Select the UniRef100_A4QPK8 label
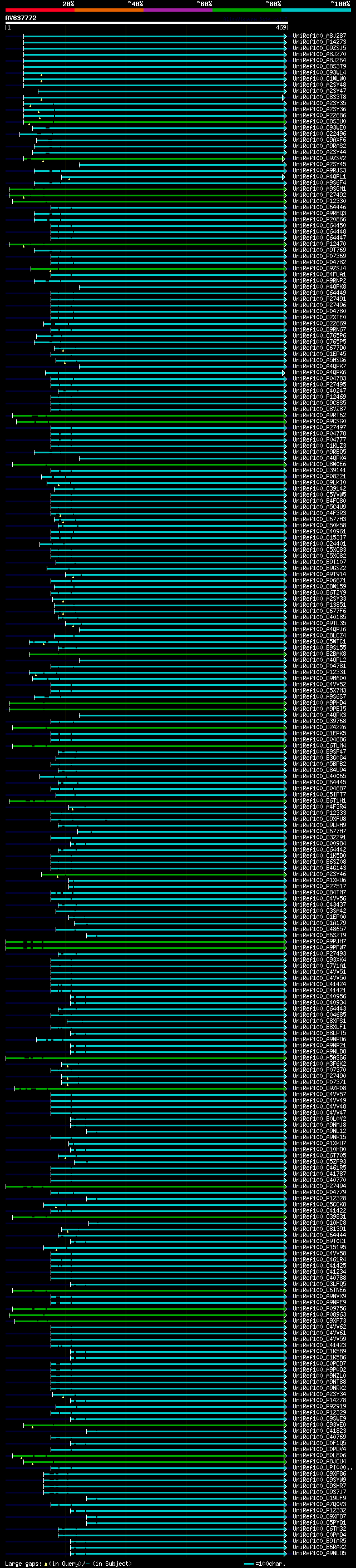The image size is (356, 1568). coord(319,286)
